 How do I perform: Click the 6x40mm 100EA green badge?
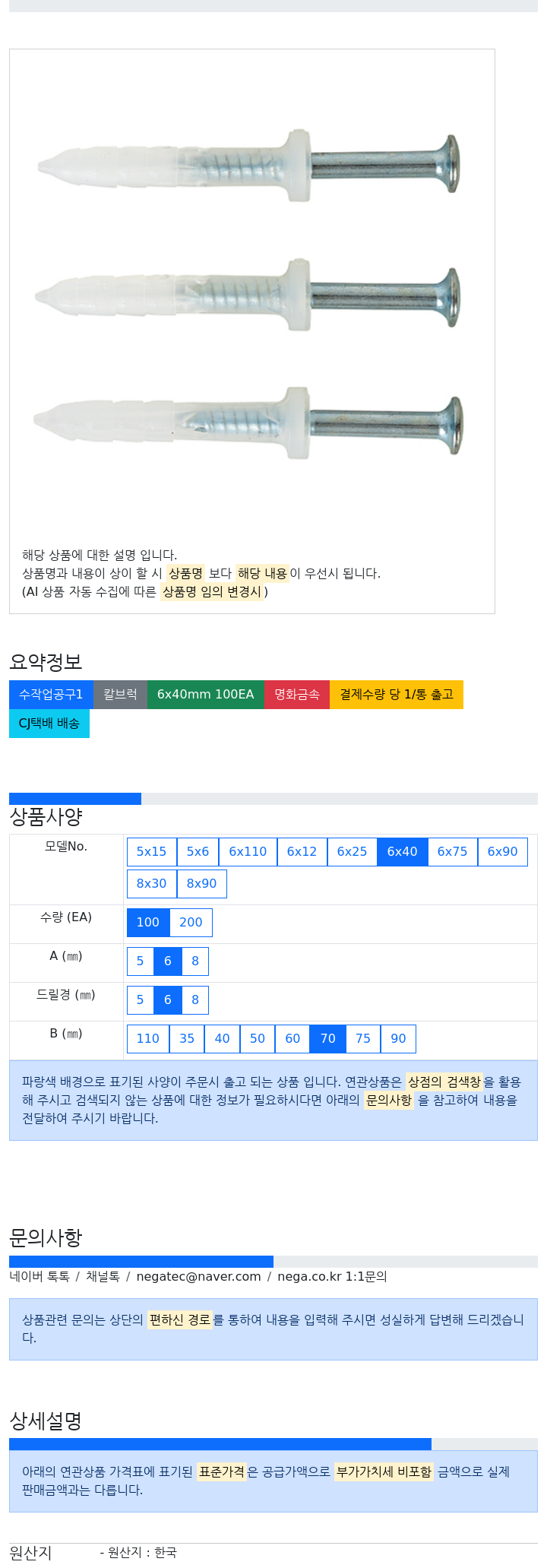click(206, 694)
